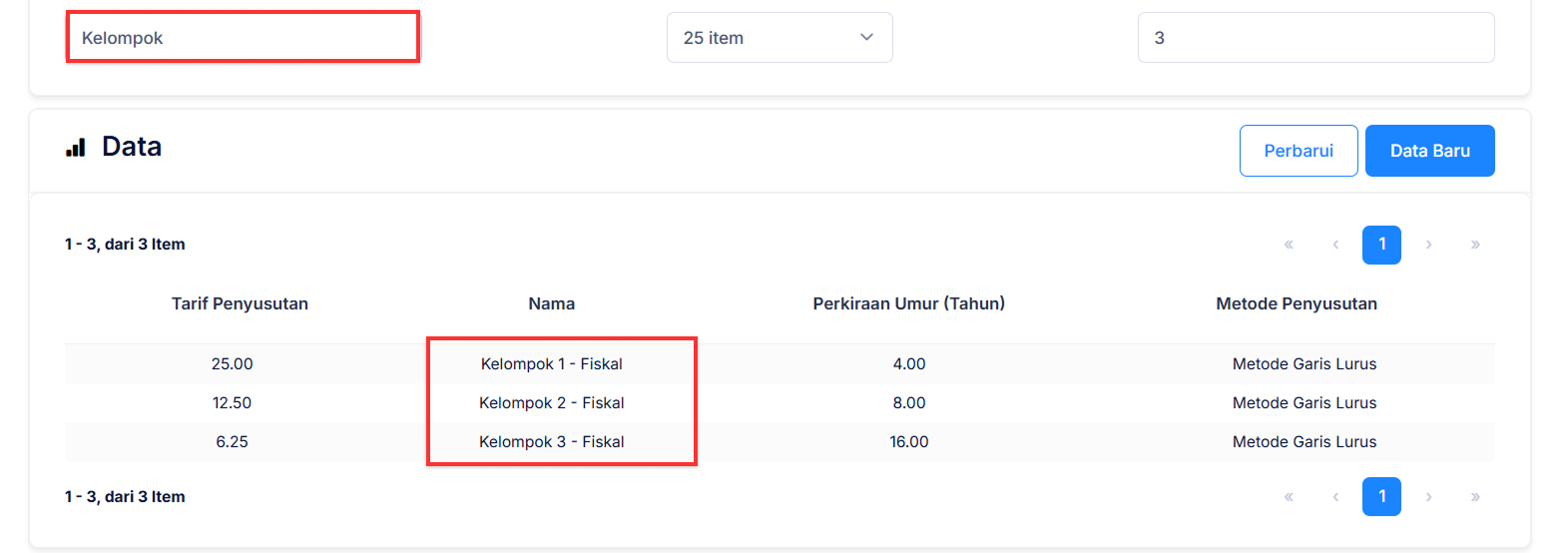
Task: Go to next page in top pagination
Action: pos(1428,245)
